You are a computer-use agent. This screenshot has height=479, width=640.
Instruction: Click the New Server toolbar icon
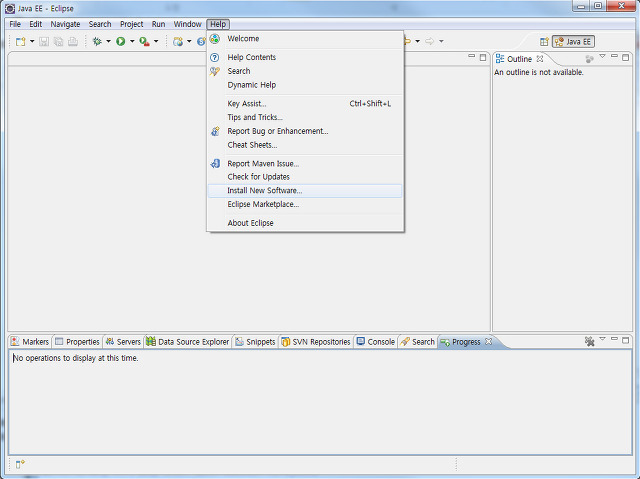click(178, 41)
